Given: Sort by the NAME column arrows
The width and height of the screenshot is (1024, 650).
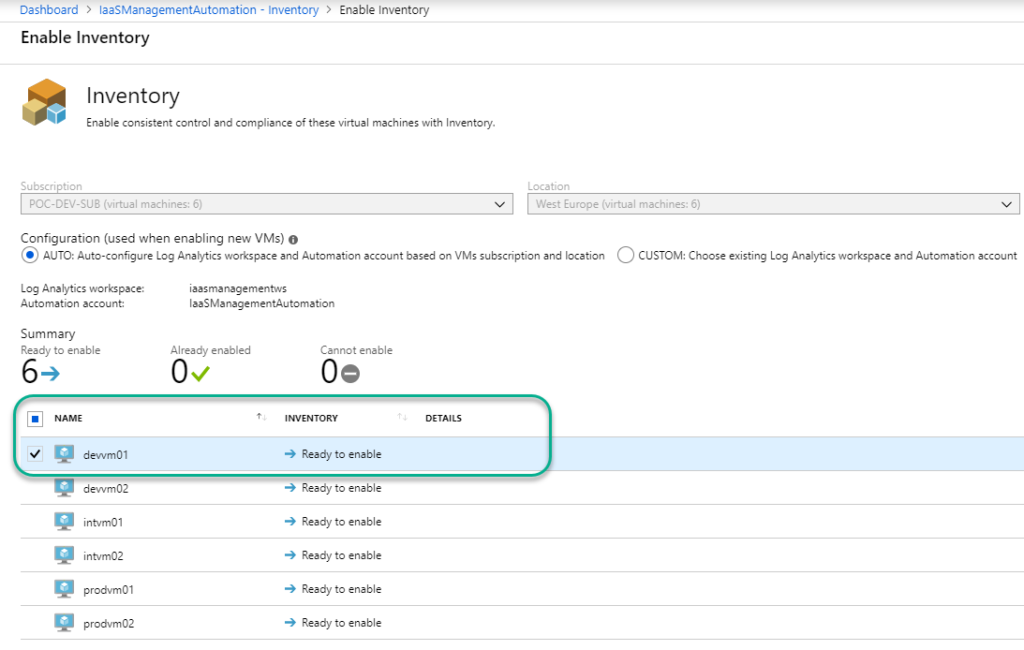Looking at the screenshot, I should point(261,417).
